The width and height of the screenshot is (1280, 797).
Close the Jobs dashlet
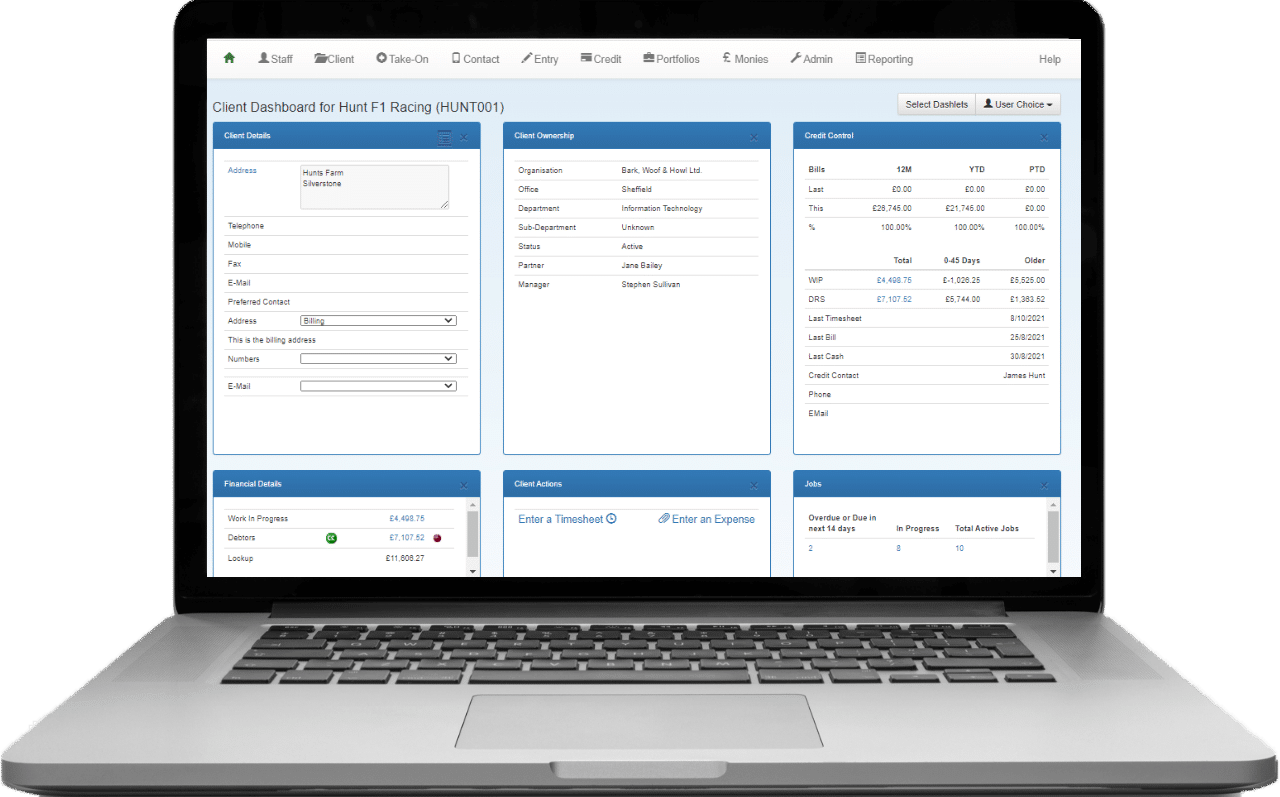tap(1044, 486)
